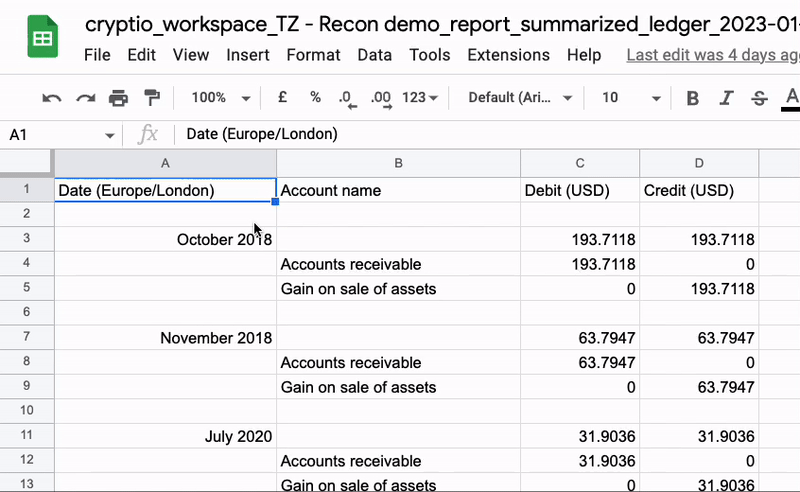Select the 'October 2018' cell
The width and height of the screenshot is (800, 492).
tap(165, 239)
